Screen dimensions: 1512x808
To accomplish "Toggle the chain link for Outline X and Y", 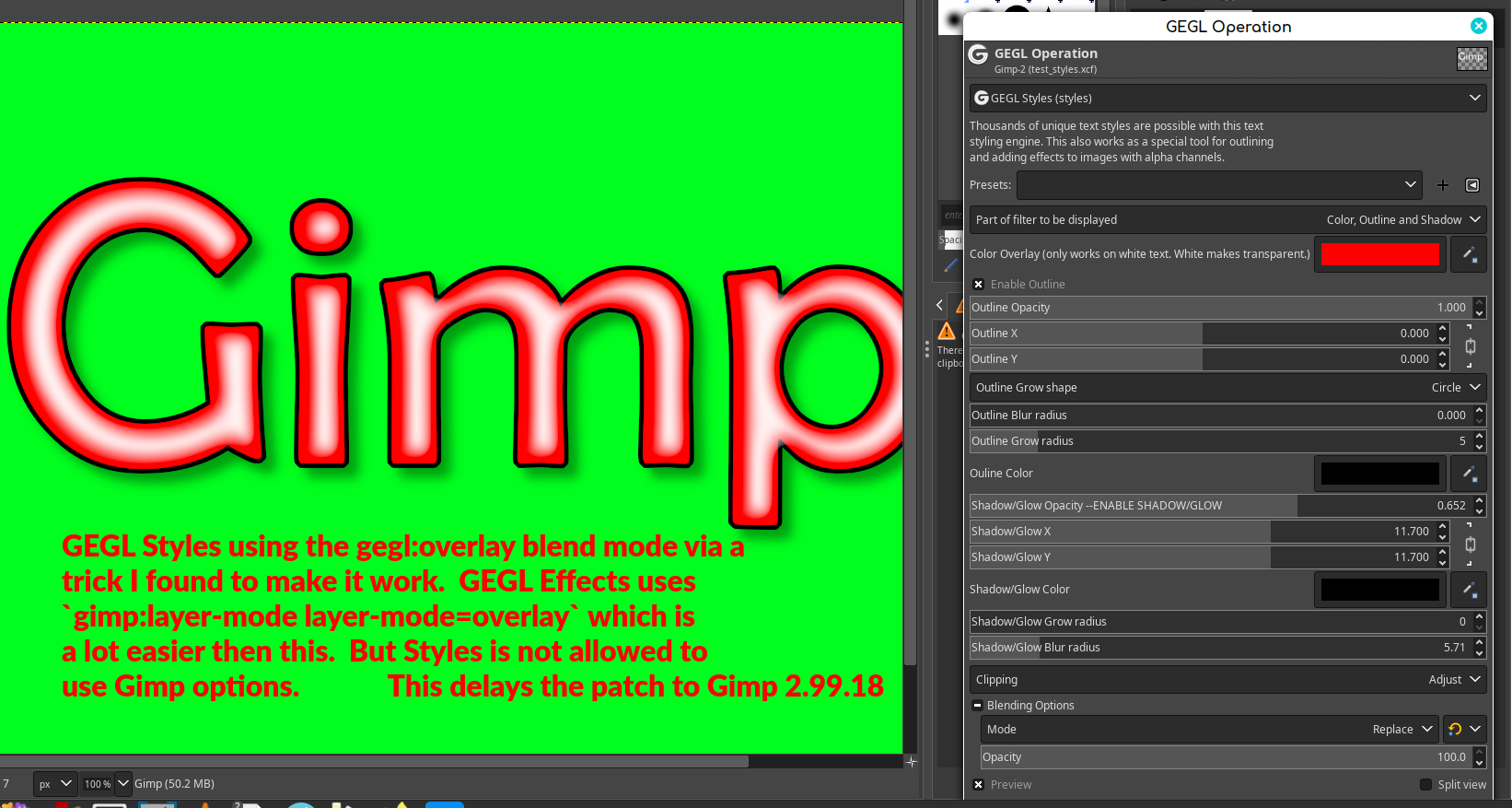I will click(x=1471, y=346).
